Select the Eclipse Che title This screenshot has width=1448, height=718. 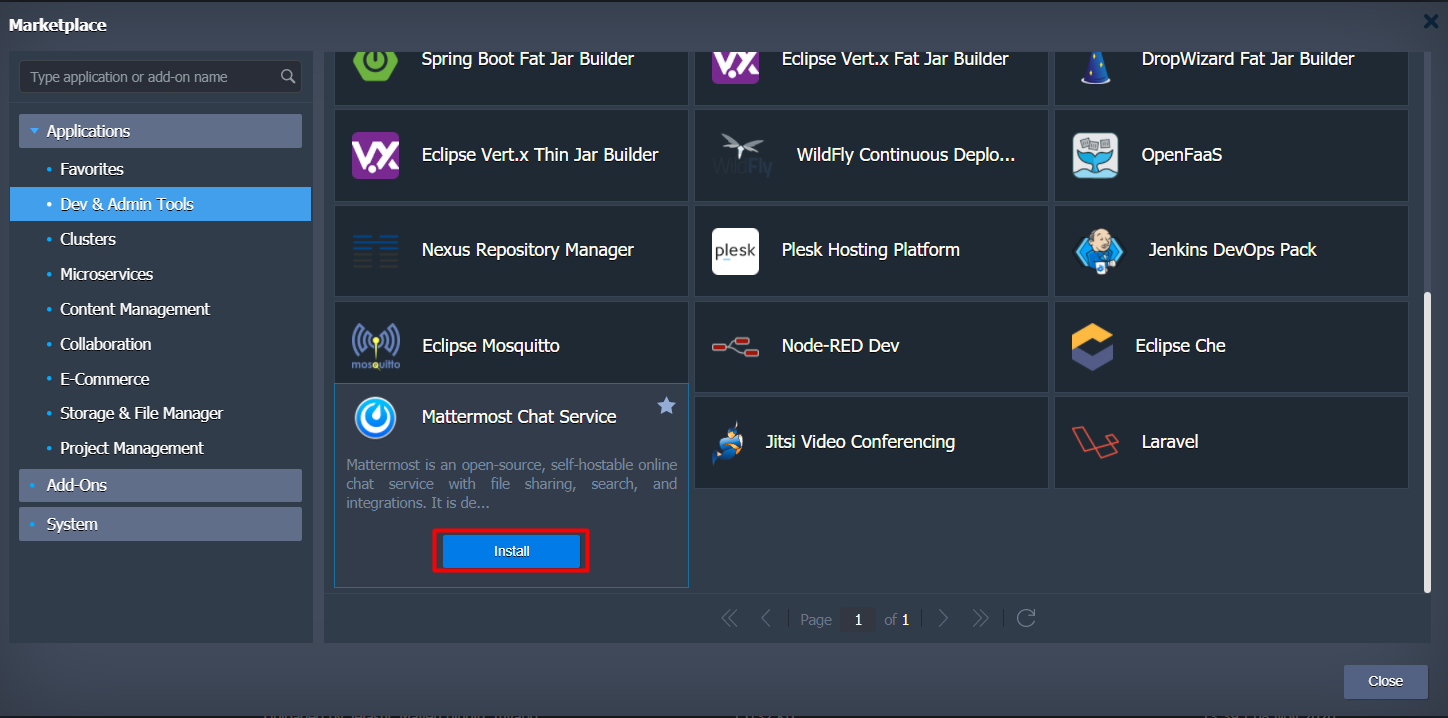pos(1180,346)
